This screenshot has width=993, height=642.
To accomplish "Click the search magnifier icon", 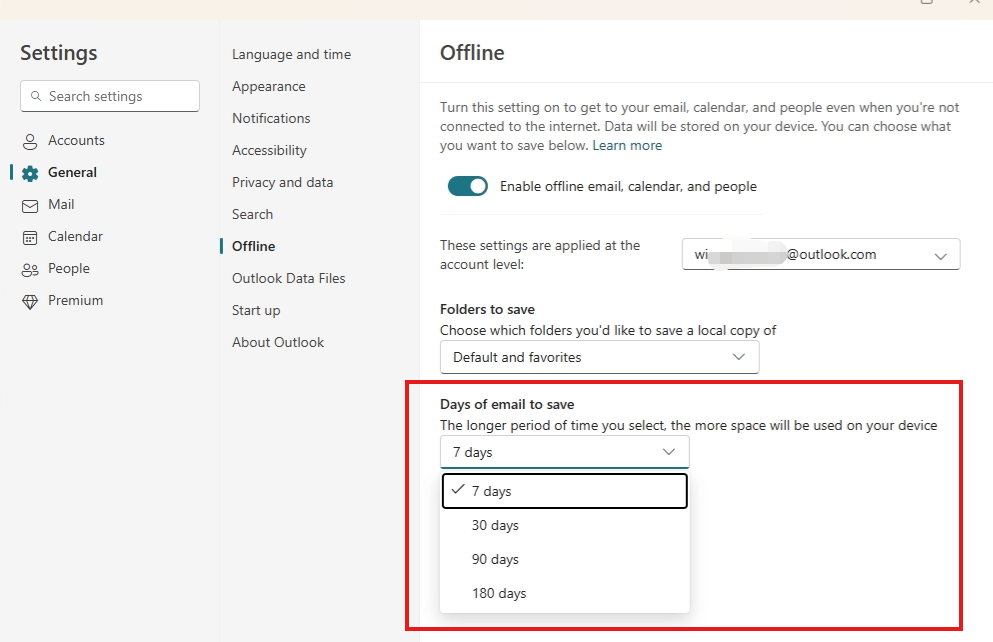I will pos(36,96).
